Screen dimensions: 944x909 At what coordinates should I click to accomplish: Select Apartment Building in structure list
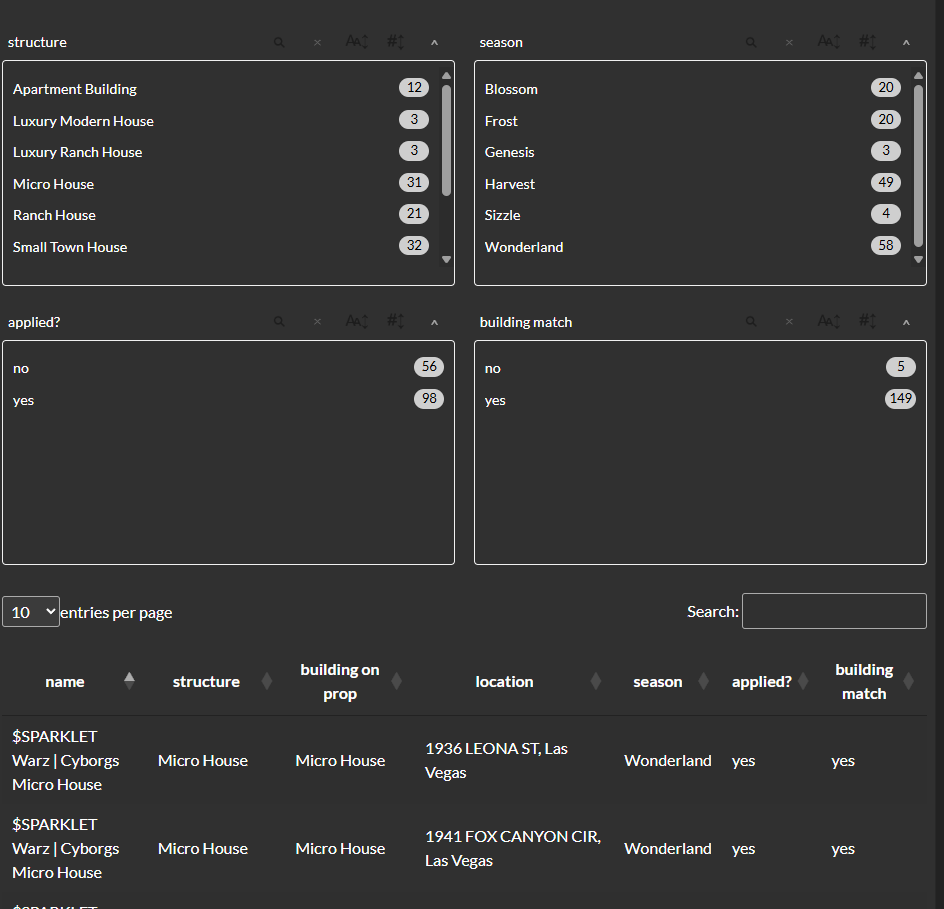tap(75, 89)
